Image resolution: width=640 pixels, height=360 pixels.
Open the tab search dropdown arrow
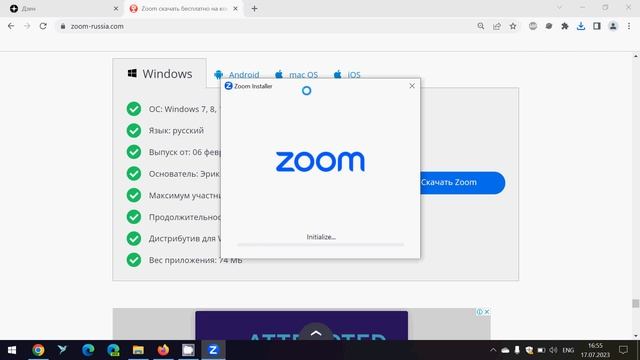point(559,7)
